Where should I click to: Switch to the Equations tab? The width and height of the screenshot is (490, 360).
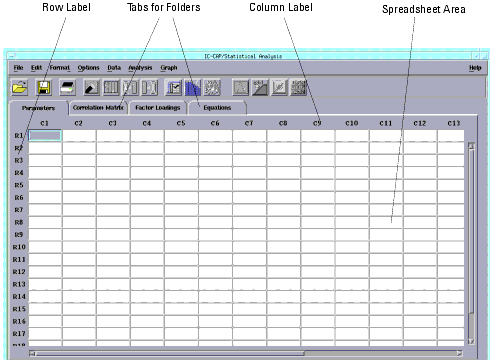point(217,108)
